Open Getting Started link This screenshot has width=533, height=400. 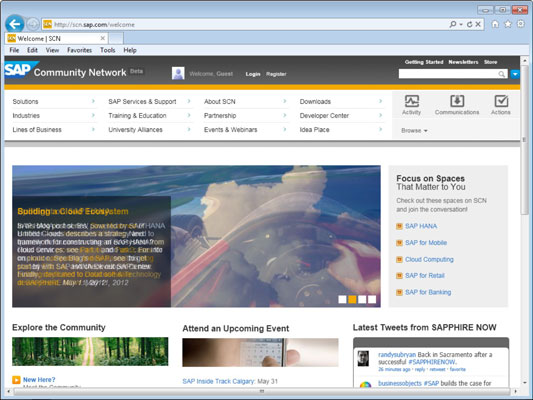(x=424, y=62)
